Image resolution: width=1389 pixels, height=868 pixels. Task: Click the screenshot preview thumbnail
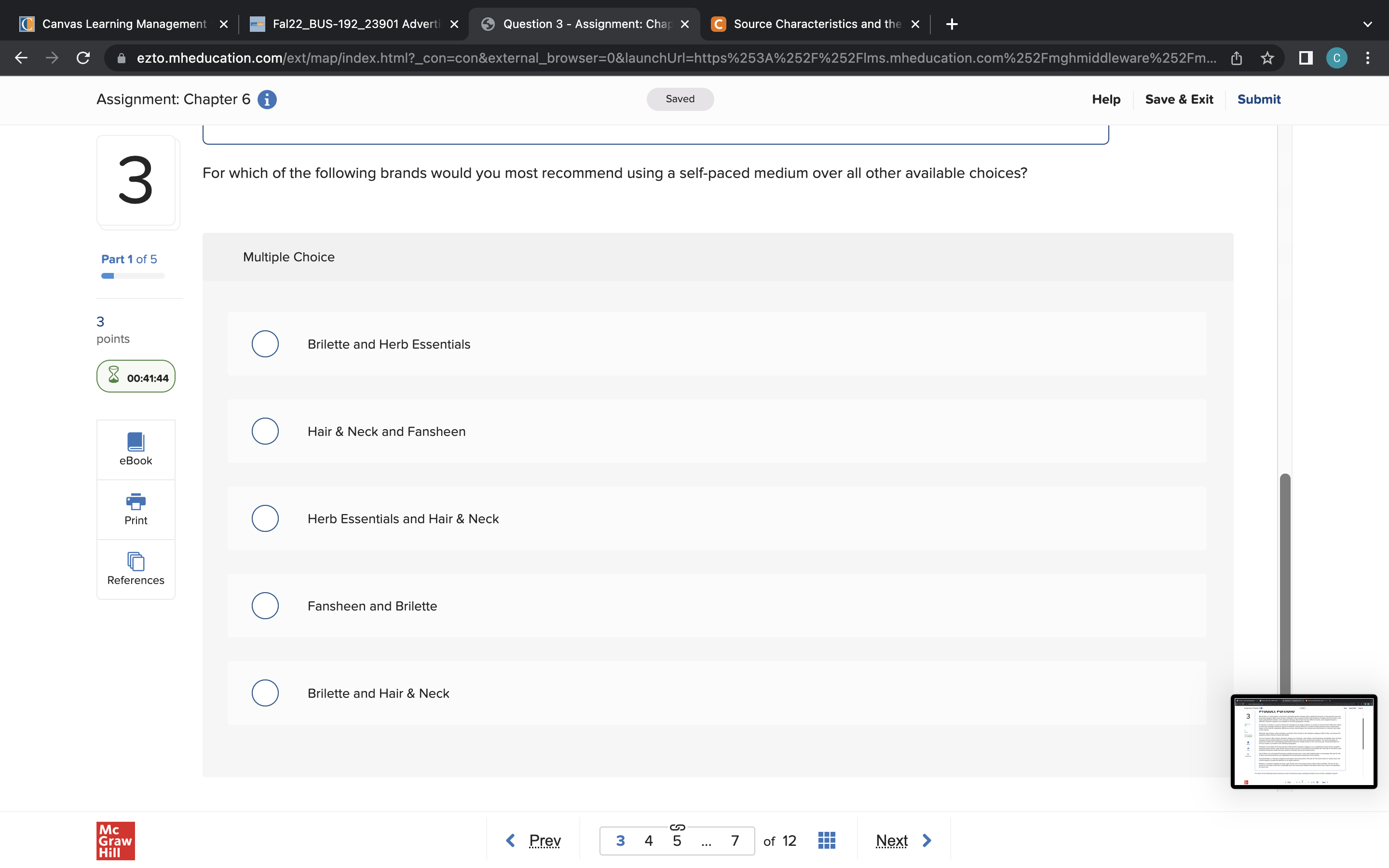click(x=1303, y=741)
